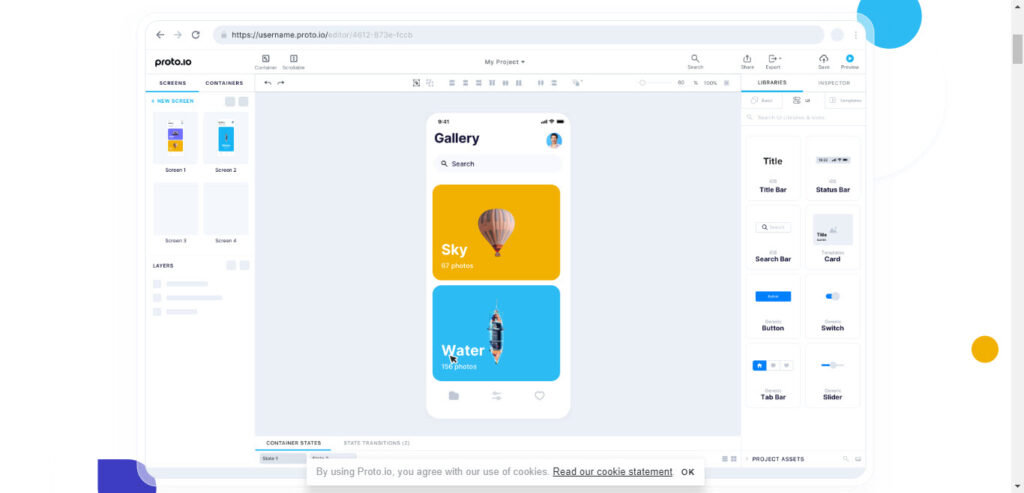This screenshot has width=1024, height=493.
Task: Click the group selection icon in toolbar
Action: [416, 83]
